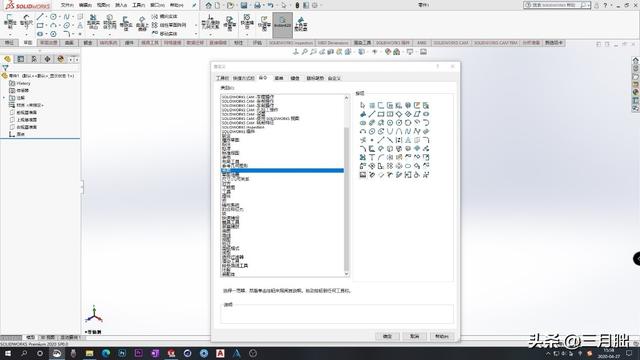Pick the Text 'T' icon in dialog grid
The width and height of the screenshot is (640, 360).
371,157
